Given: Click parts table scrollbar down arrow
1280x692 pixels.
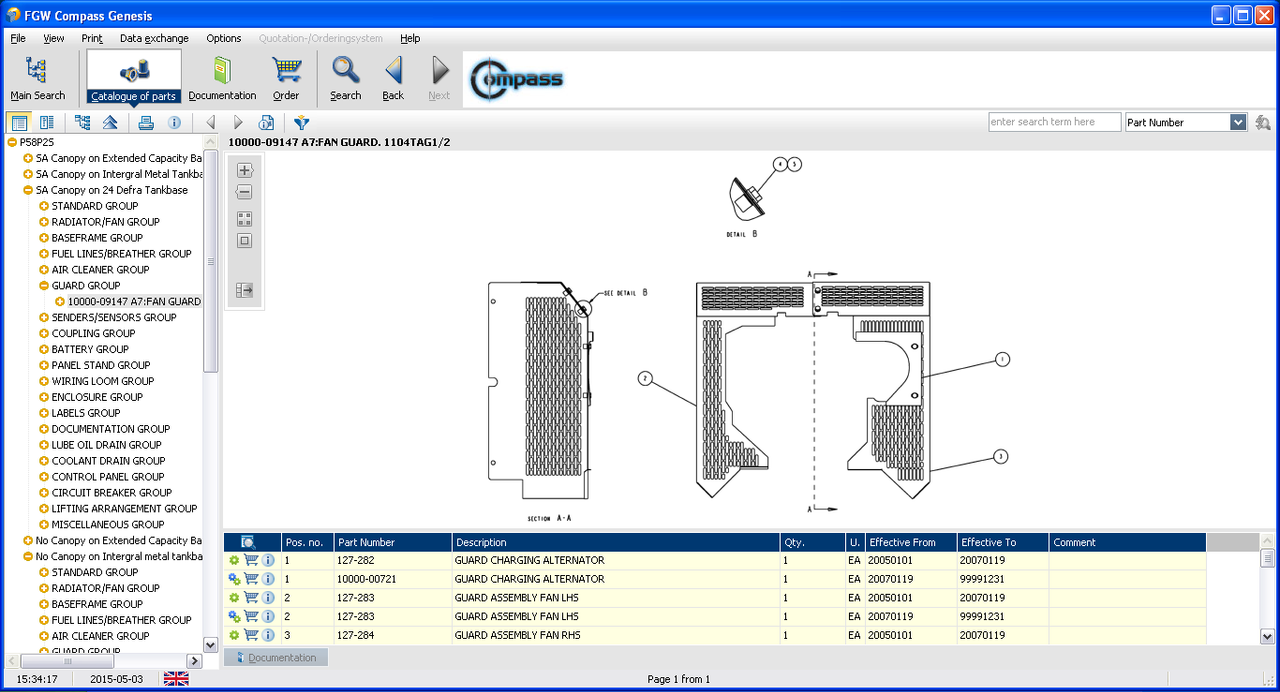Looking at the screenshot, I should tap(1267, 636).
